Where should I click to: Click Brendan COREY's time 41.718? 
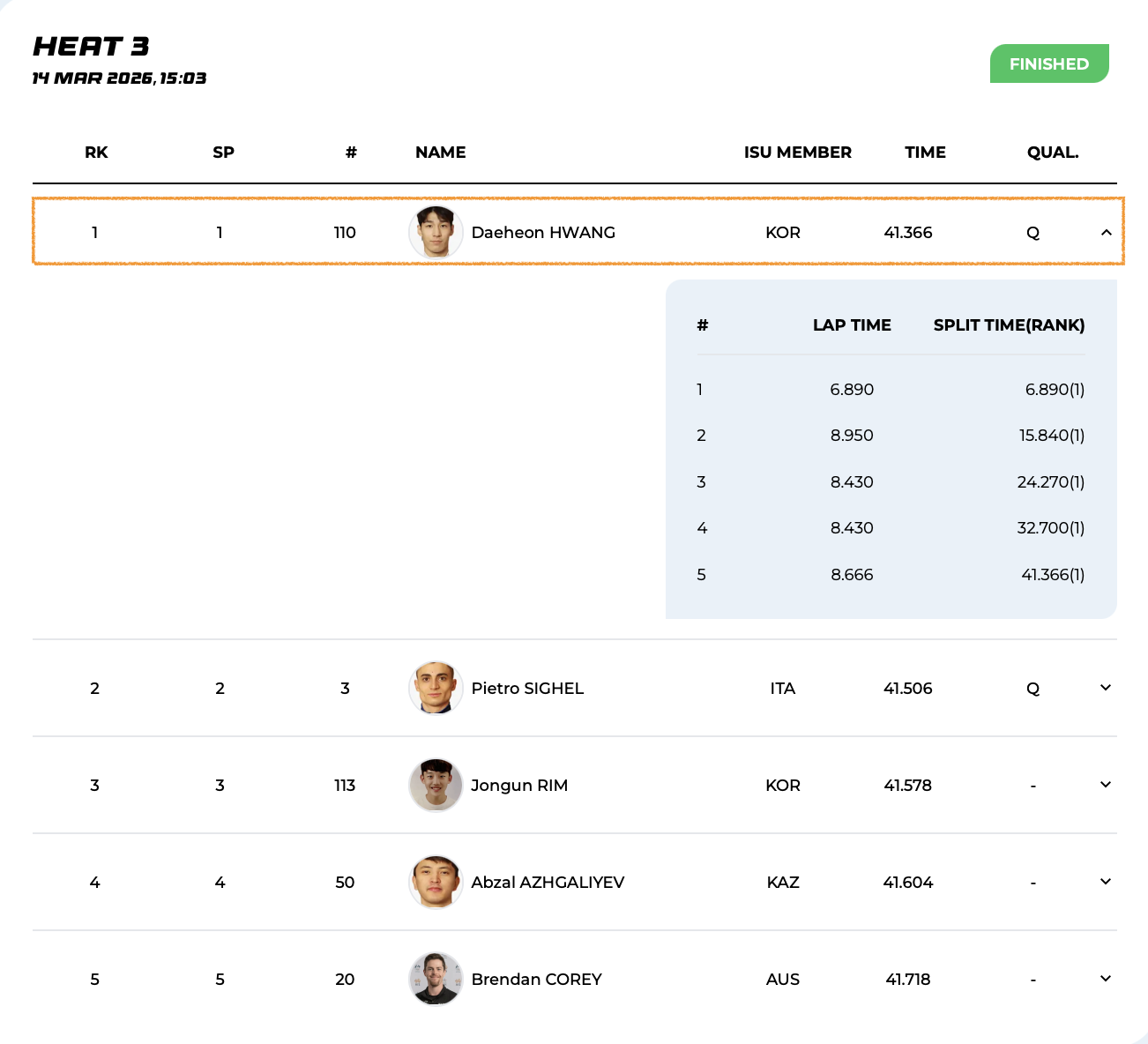point(907,980)
